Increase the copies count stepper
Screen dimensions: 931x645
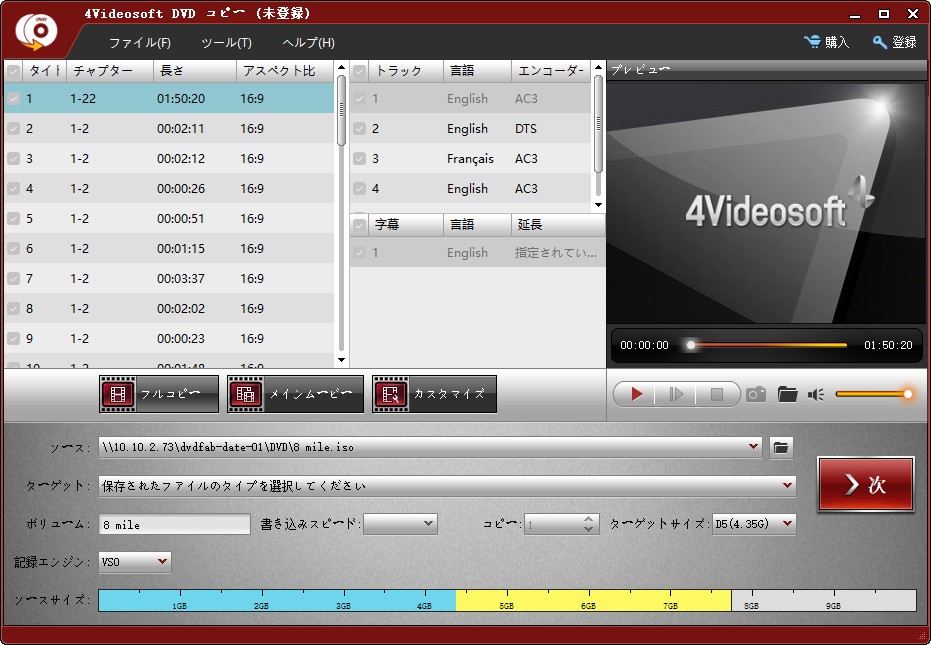pos(588,519)
